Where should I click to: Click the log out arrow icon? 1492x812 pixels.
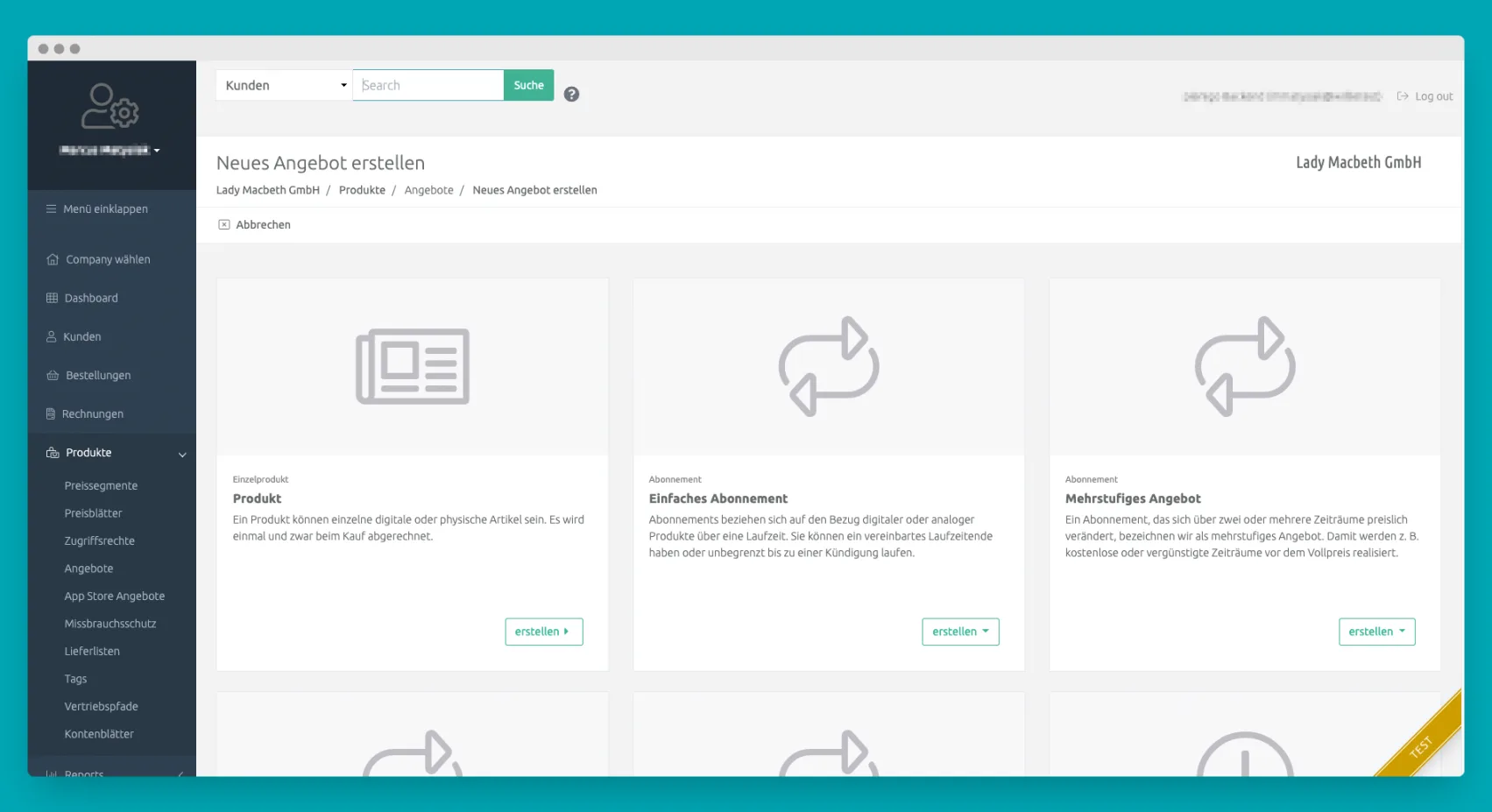point(1403,96)
